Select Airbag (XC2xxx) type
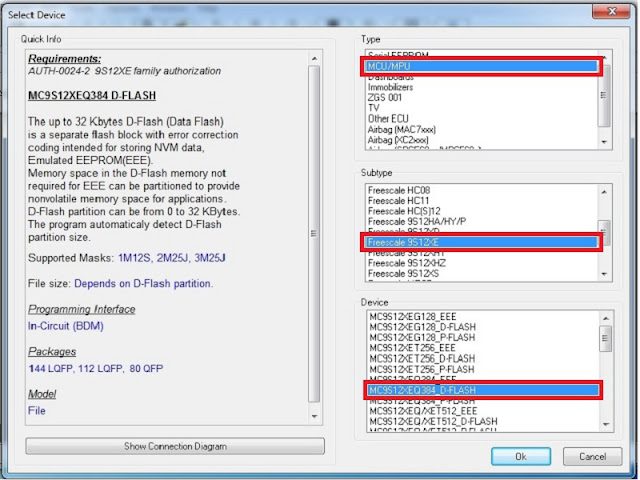Screen dimensions: 640x480 [x=398, y=140]
